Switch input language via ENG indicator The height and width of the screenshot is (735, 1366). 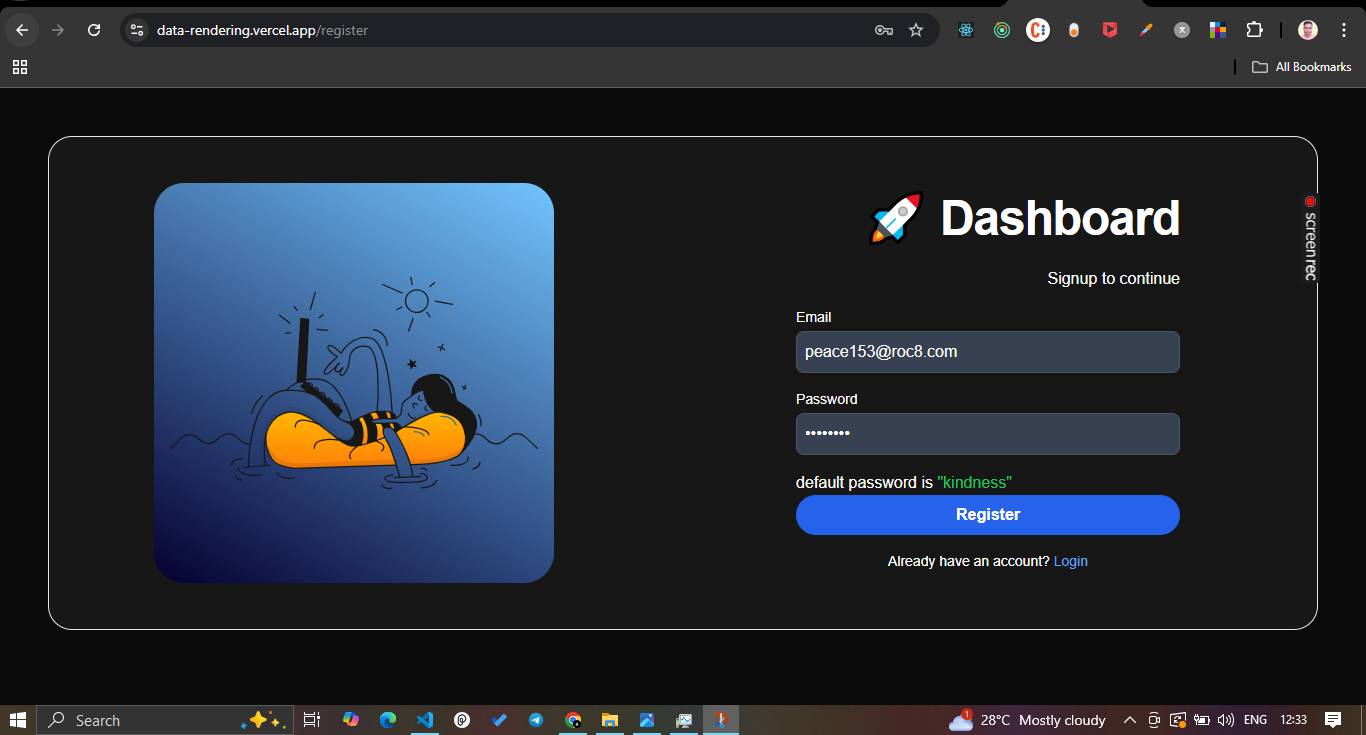tap(1254, 719)
